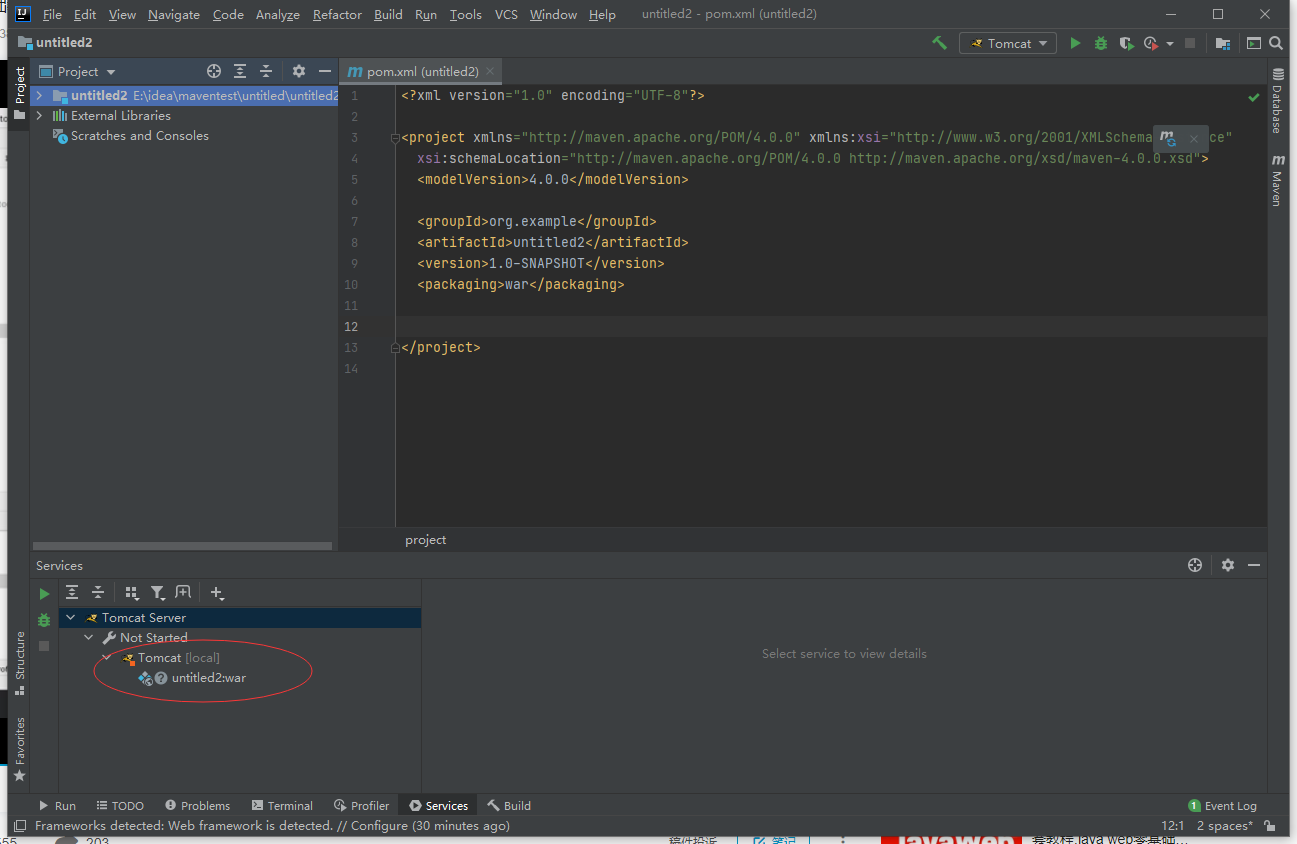Dismiss the Maven reload popup
The image size is (1297, 844).
click(x=1193, y=139)
